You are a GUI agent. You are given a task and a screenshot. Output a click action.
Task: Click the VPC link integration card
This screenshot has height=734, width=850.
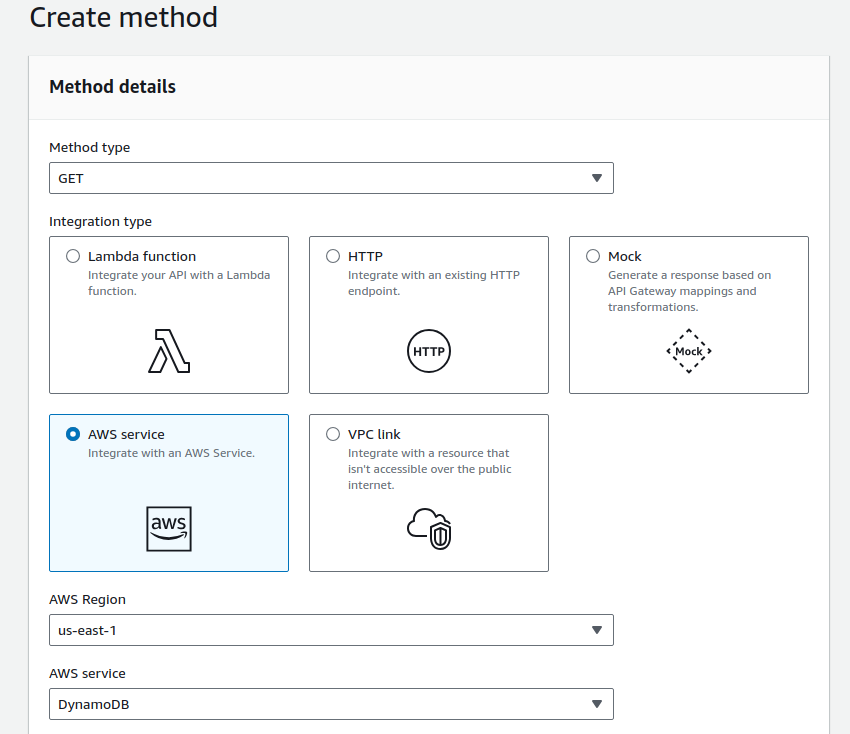click(x=428, y=492)
